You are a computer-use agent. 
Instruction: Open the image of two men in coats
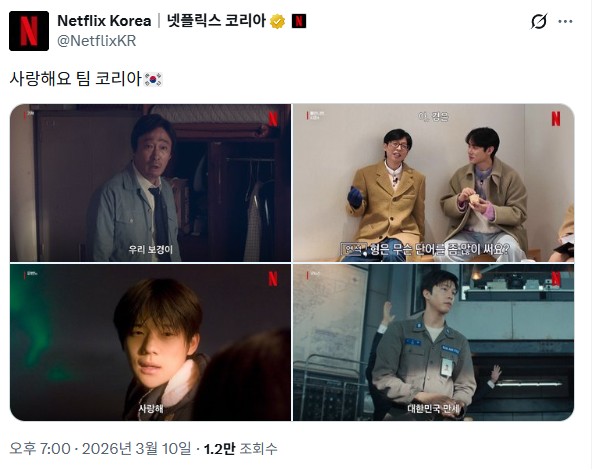[x=433, y=182]
